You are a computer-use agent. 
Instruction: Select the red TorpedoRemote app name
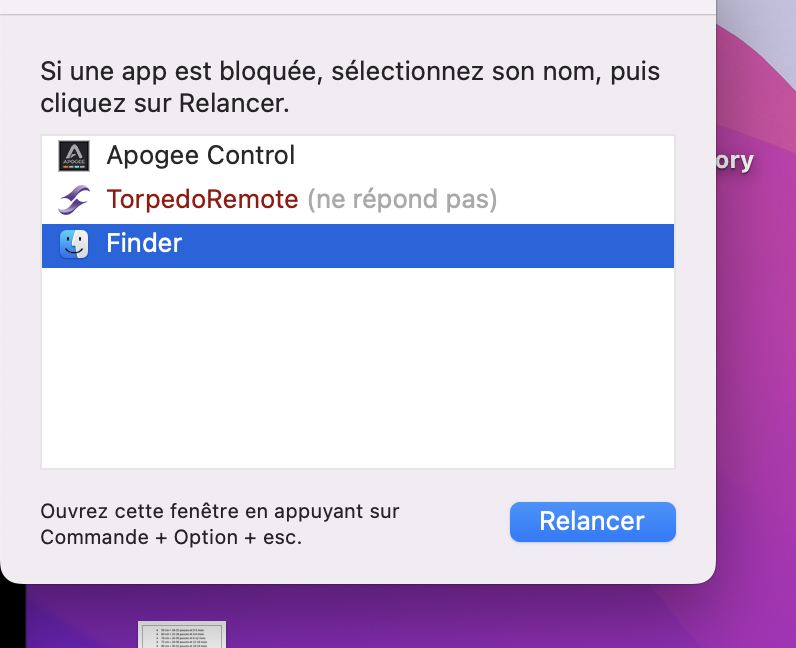click(202, 200)
